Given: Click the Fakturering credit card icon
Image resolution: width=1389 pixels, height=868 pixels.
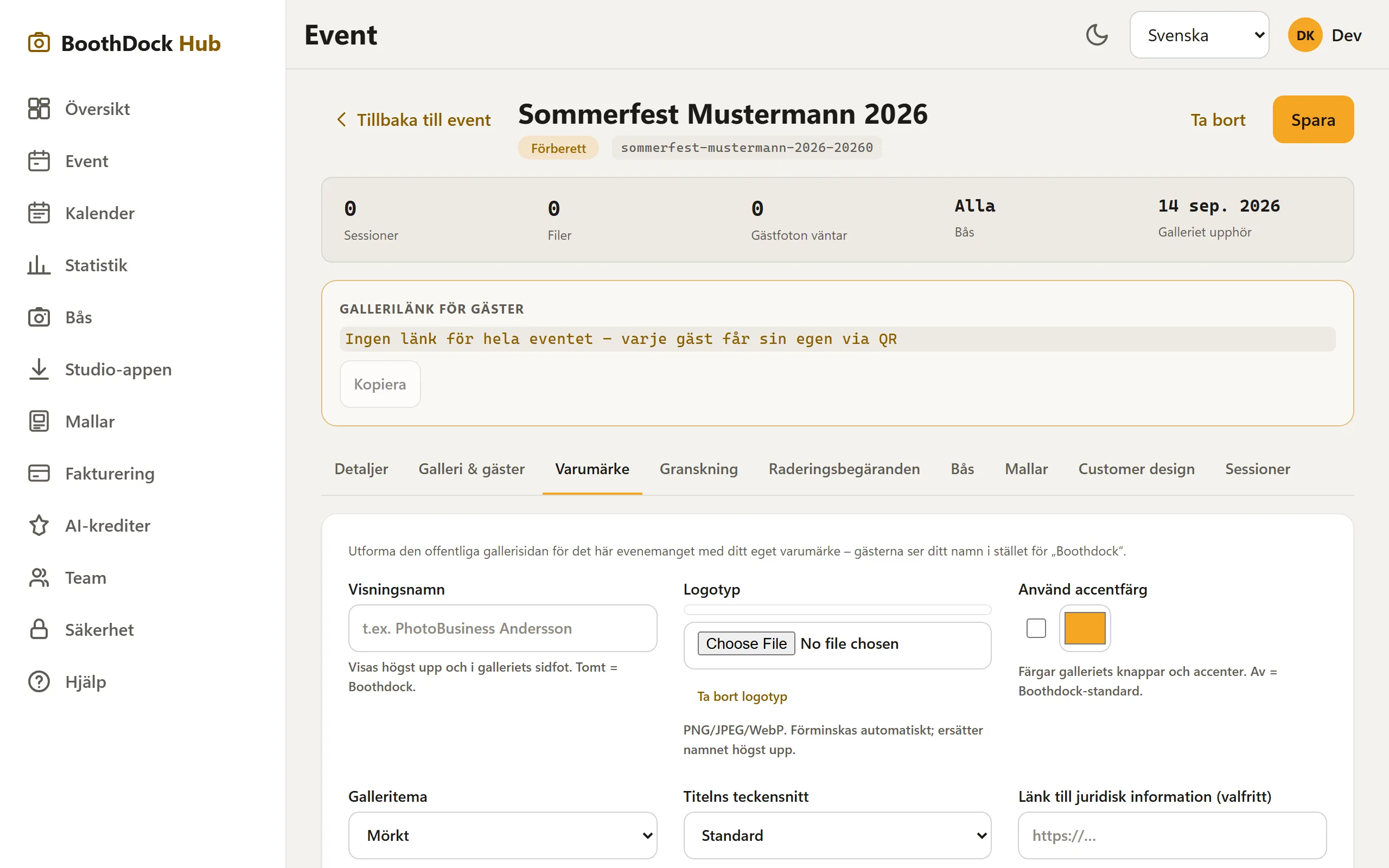Looking at the screenshot, I should [x=39, y=473].
